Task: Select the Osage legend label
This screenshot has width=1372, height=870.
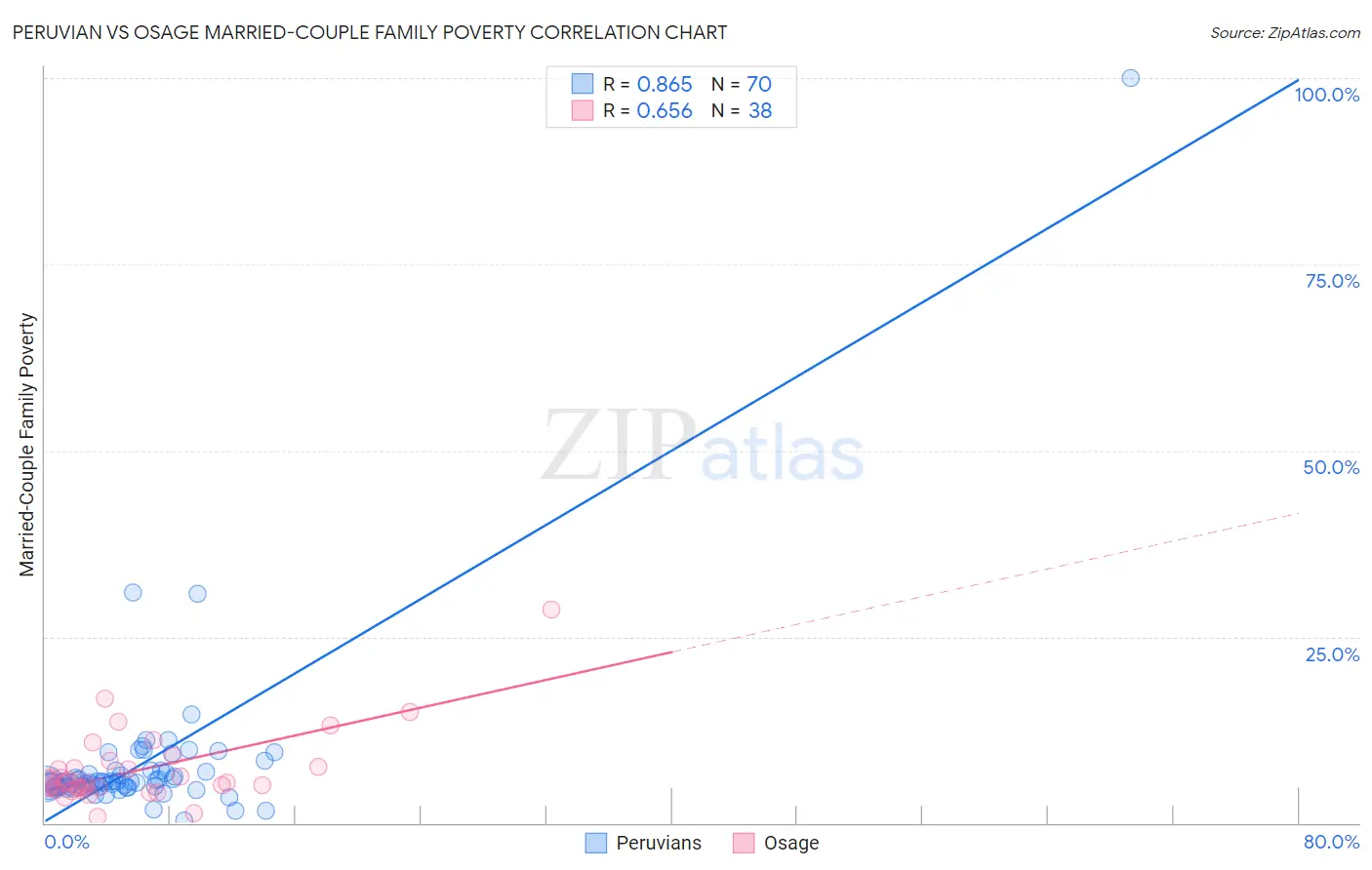Action: tap(791, 843)
